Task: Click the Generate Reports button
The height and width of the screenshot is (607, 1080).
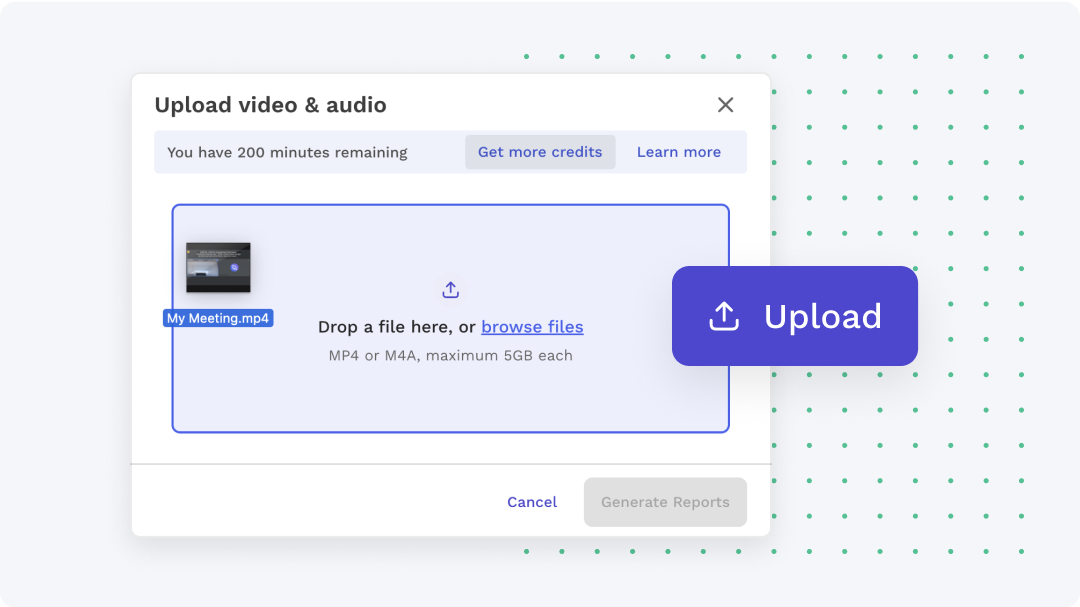Action: coord(665,502)
